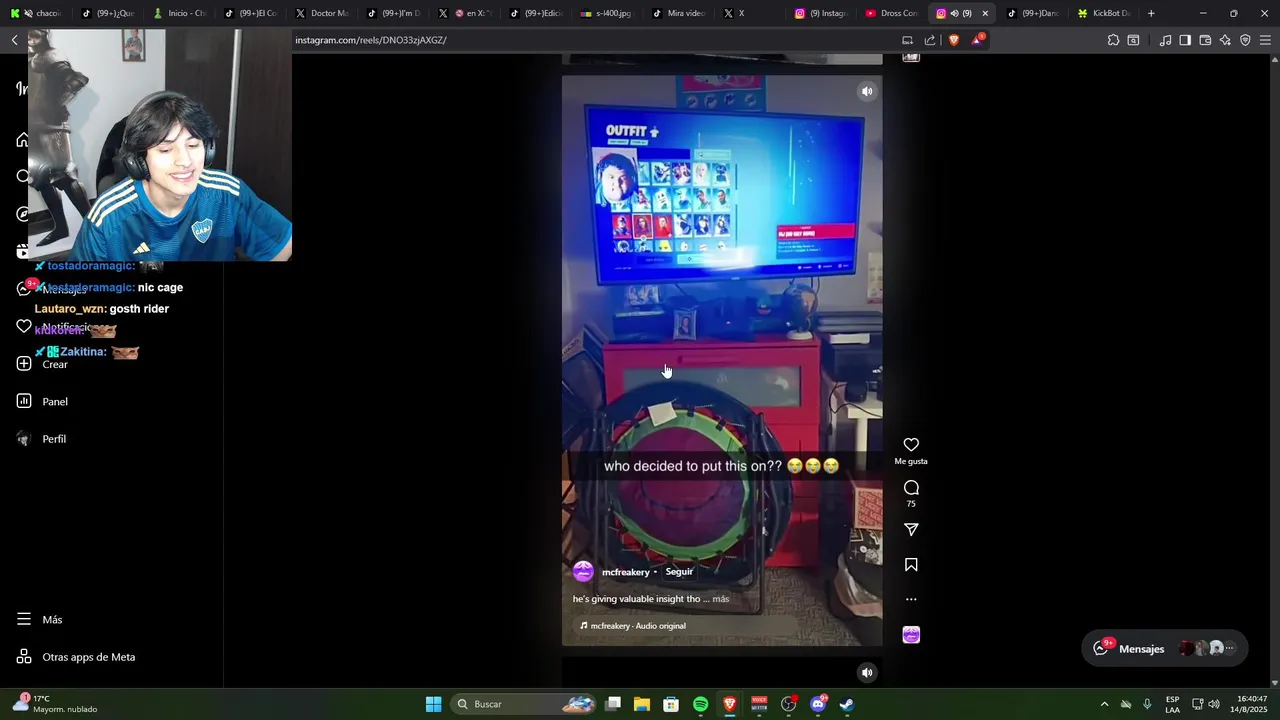Click 'ESP LAA' language indicator
The width and height of the screenshot is (1280, 720).
click(1172, 704)
